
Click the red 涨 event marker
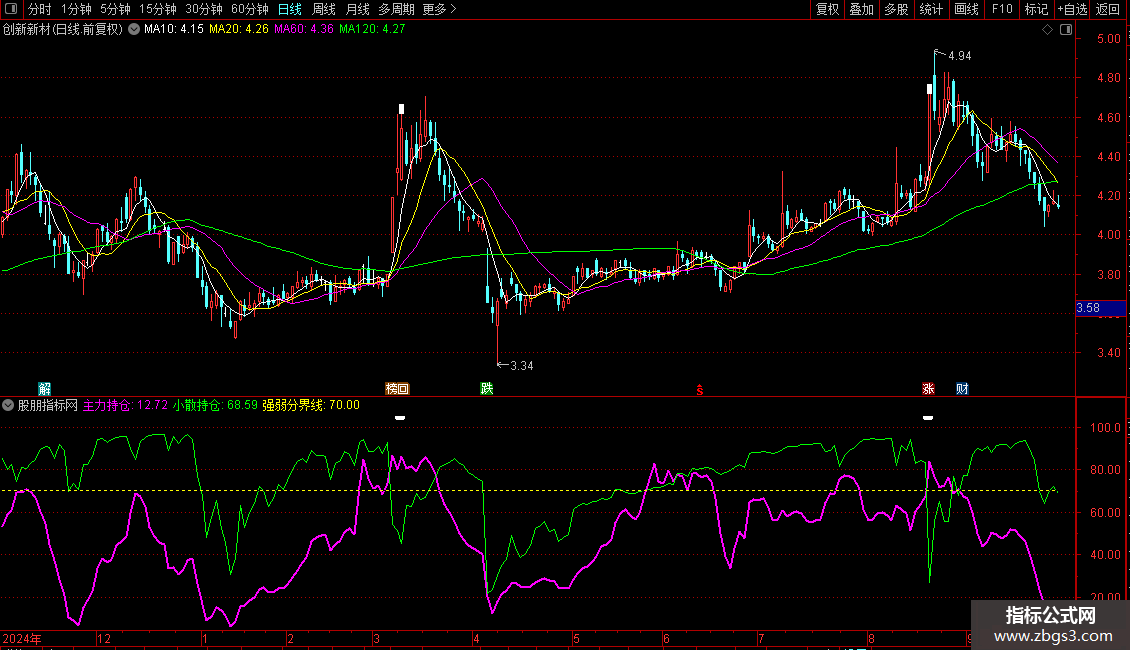point(928,388)
